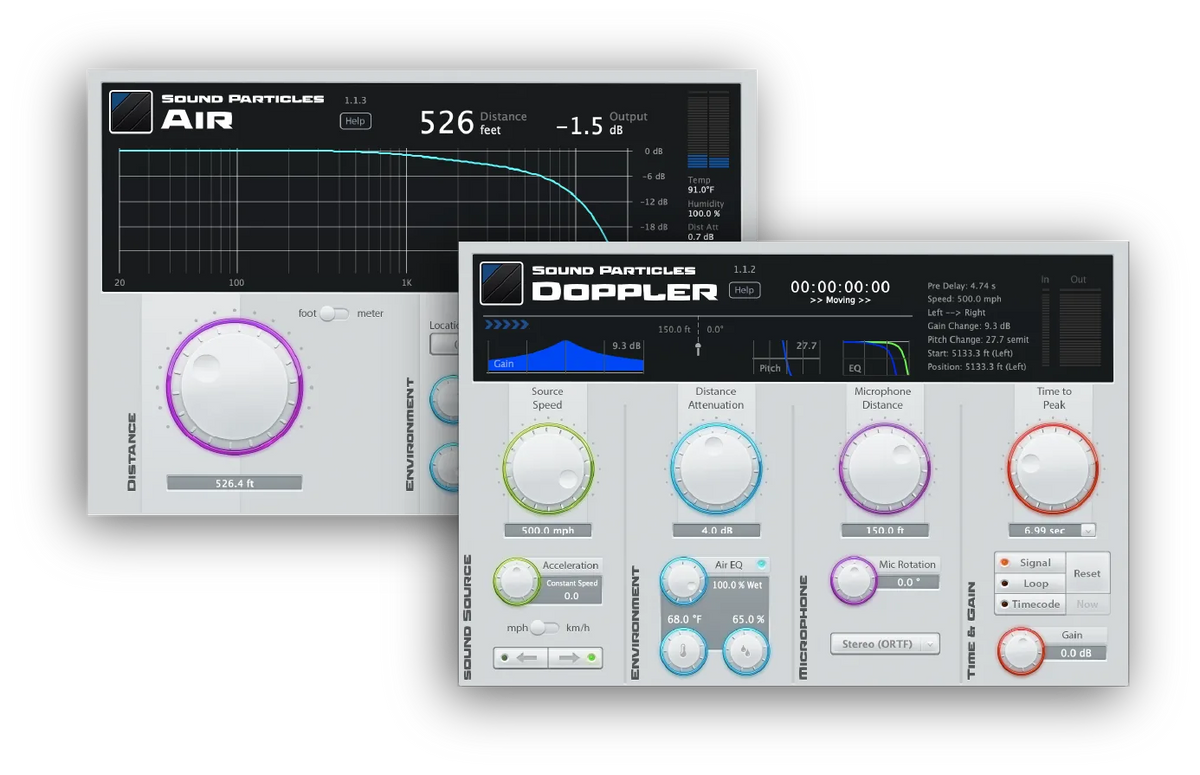
Task: Click the Pitch graph display
Action: 786,357
